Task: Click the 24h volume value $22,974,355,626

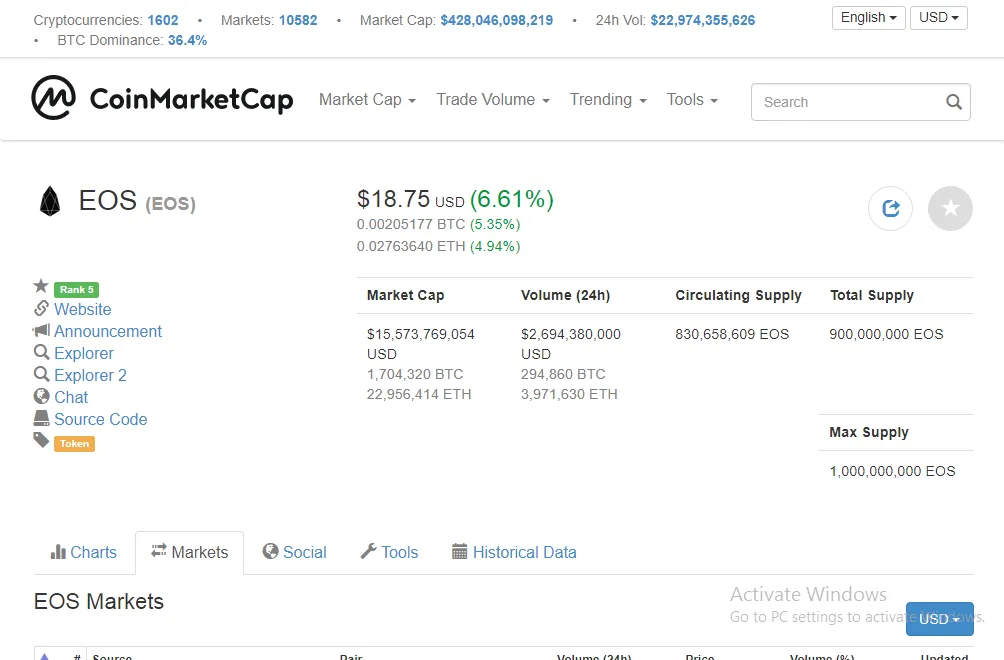Action: click(x=702, y=20)
